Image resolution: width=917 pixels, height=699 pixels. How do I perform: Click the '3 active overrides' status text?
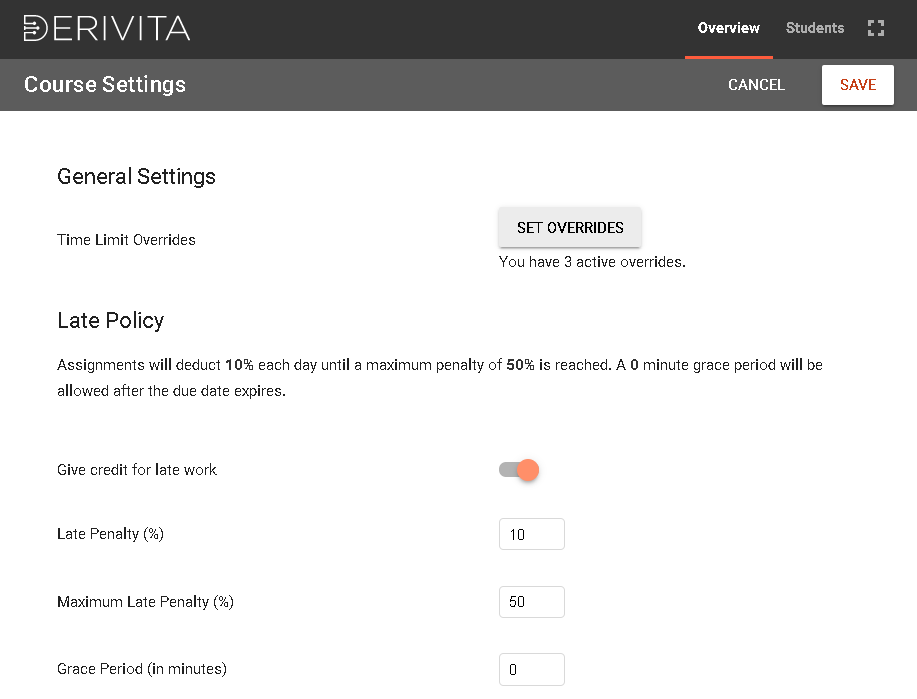pyautogui.click(x=592, y=263)
